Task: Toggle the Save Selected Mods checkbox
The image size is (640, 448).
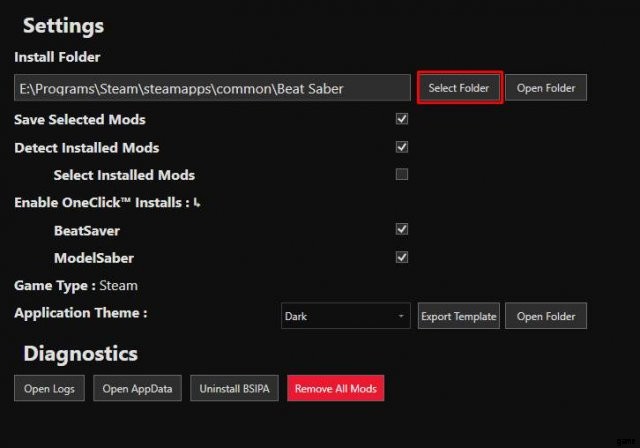Action: click(402, 119)
